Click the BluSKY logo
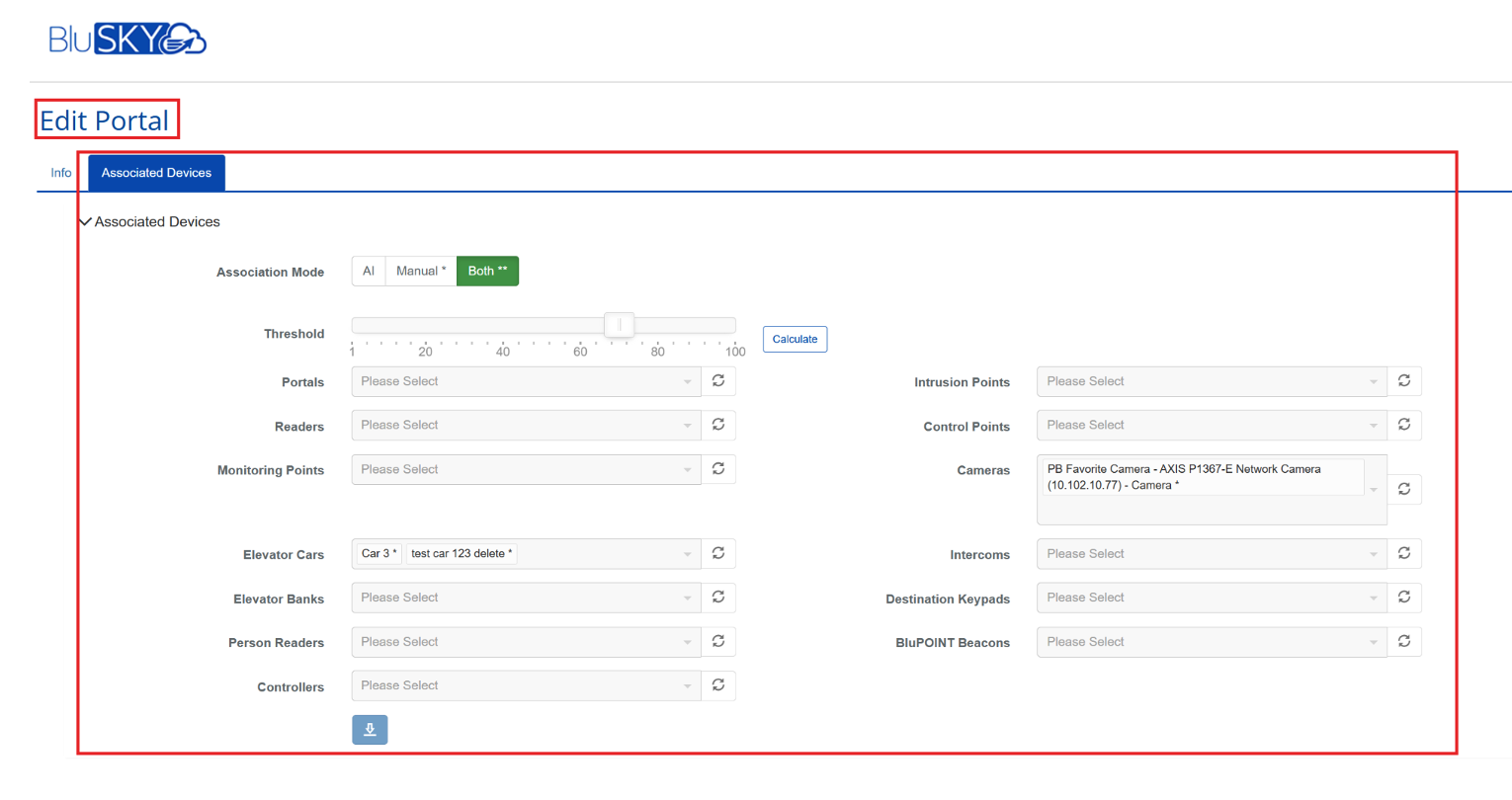 pyautogui.click(x=127, y=39)
